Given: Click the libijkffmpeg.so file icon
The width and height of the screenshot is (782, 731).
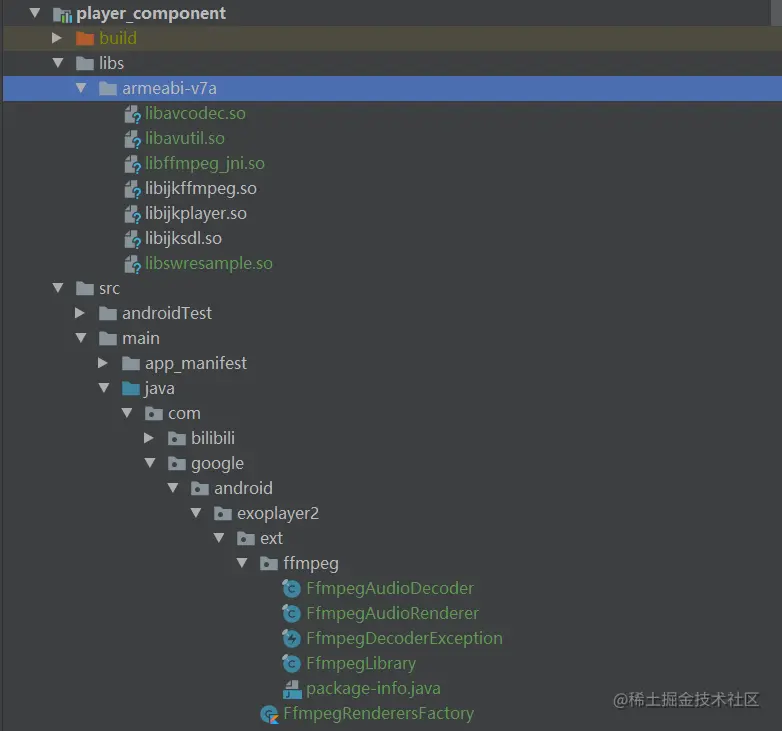Looking at the screenshot, I should tap(133, 189).
